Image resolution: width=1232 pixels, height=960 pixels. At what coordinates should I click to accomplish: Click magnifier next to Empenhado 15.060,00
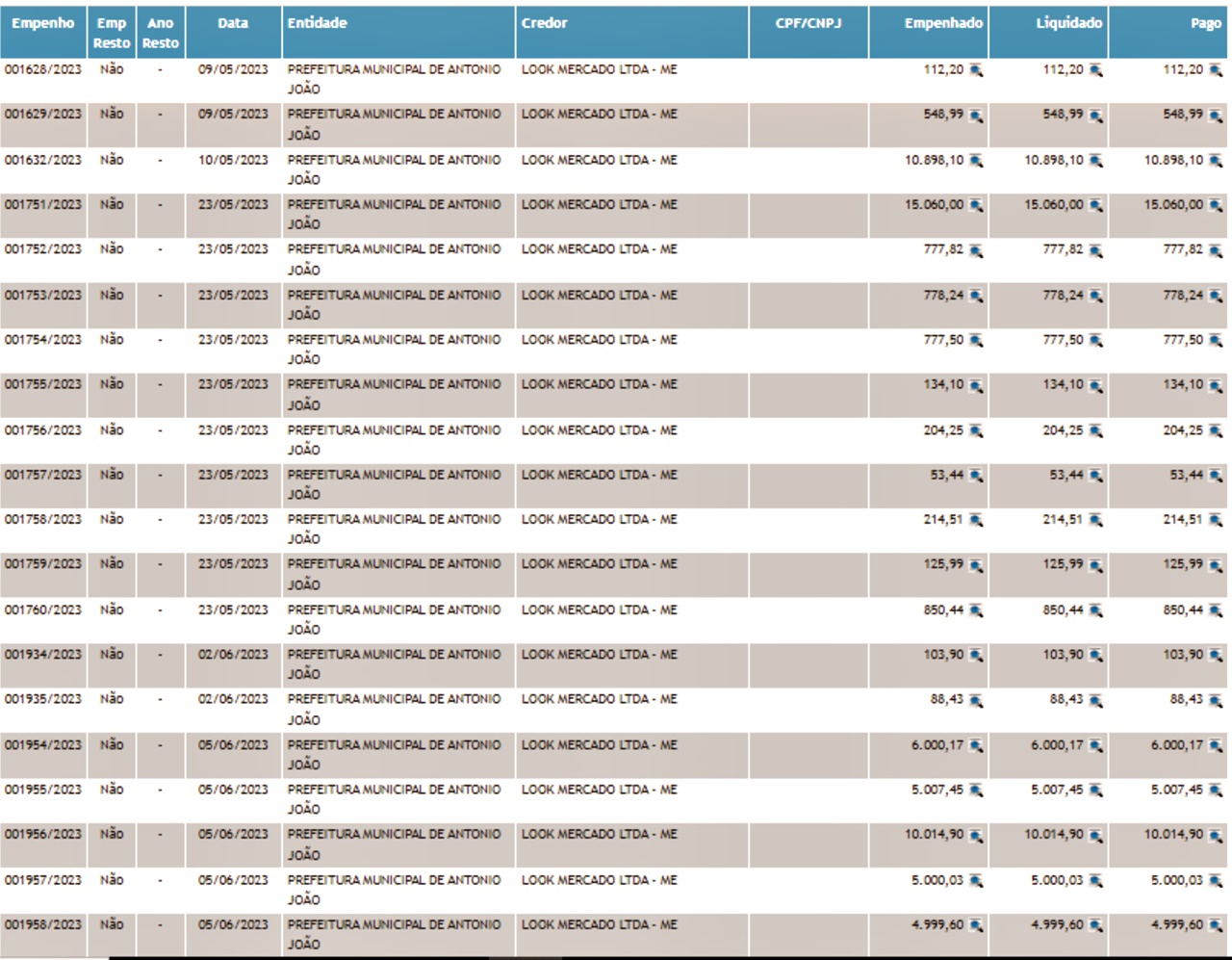tap(976, 205)
